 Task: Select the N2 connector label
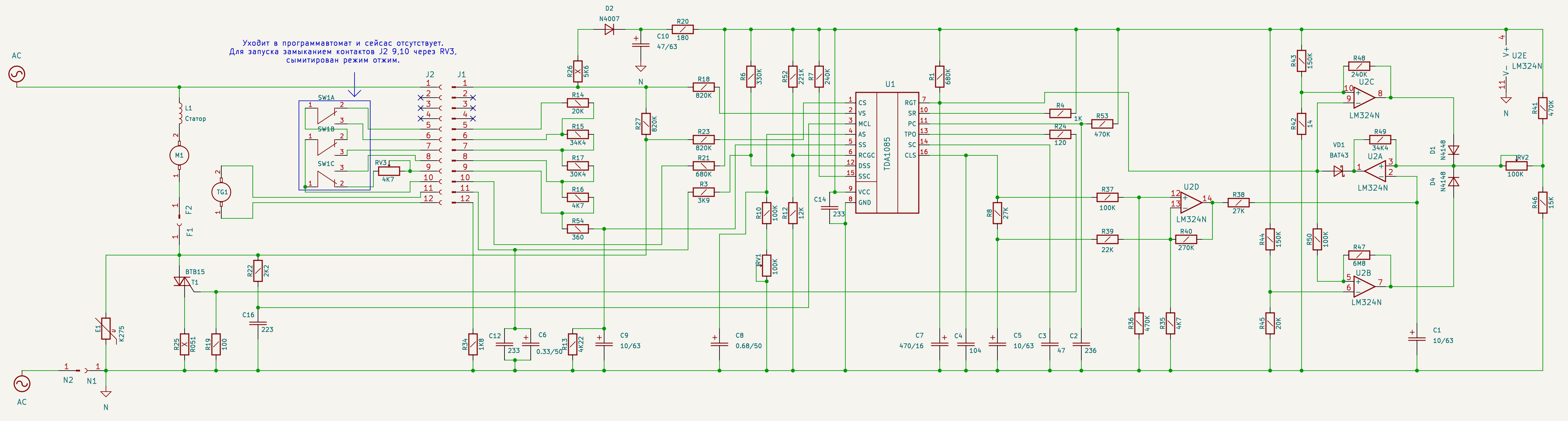[68, 380]
